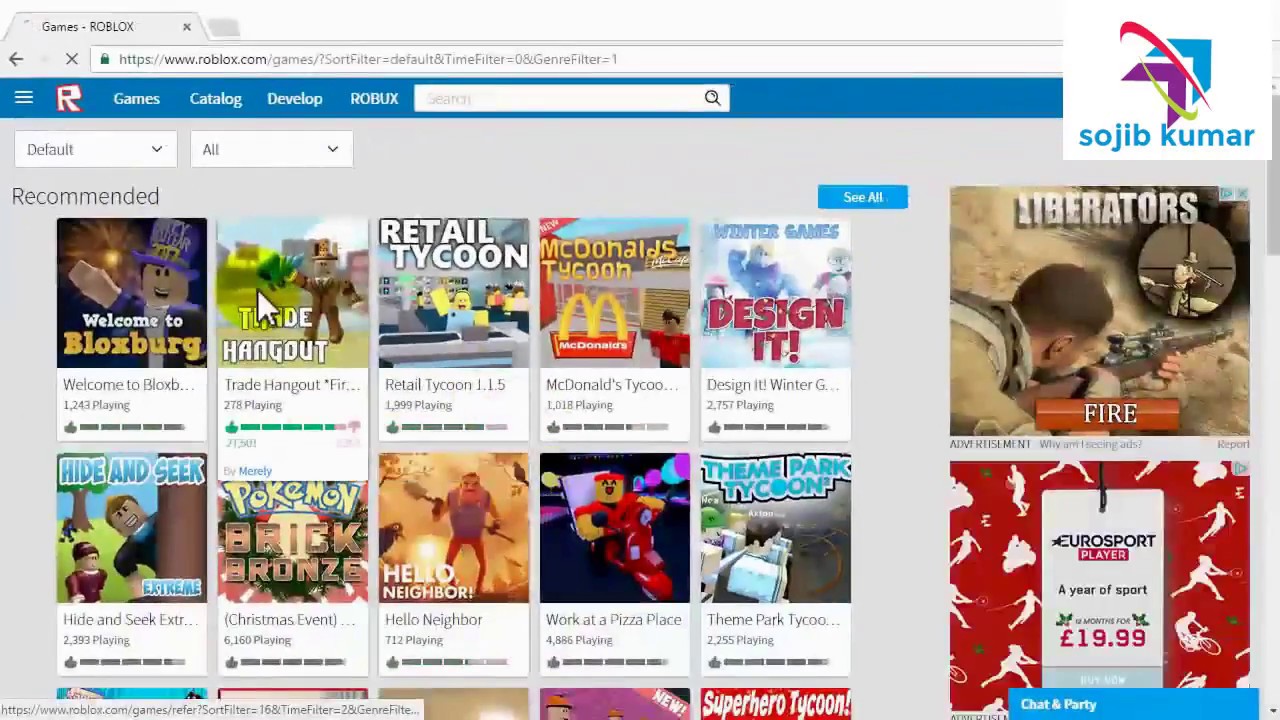Click thumbs-up icon under Retail Tycoon
This screenshot has height=720, width=1280.
[x=392, y=427]
